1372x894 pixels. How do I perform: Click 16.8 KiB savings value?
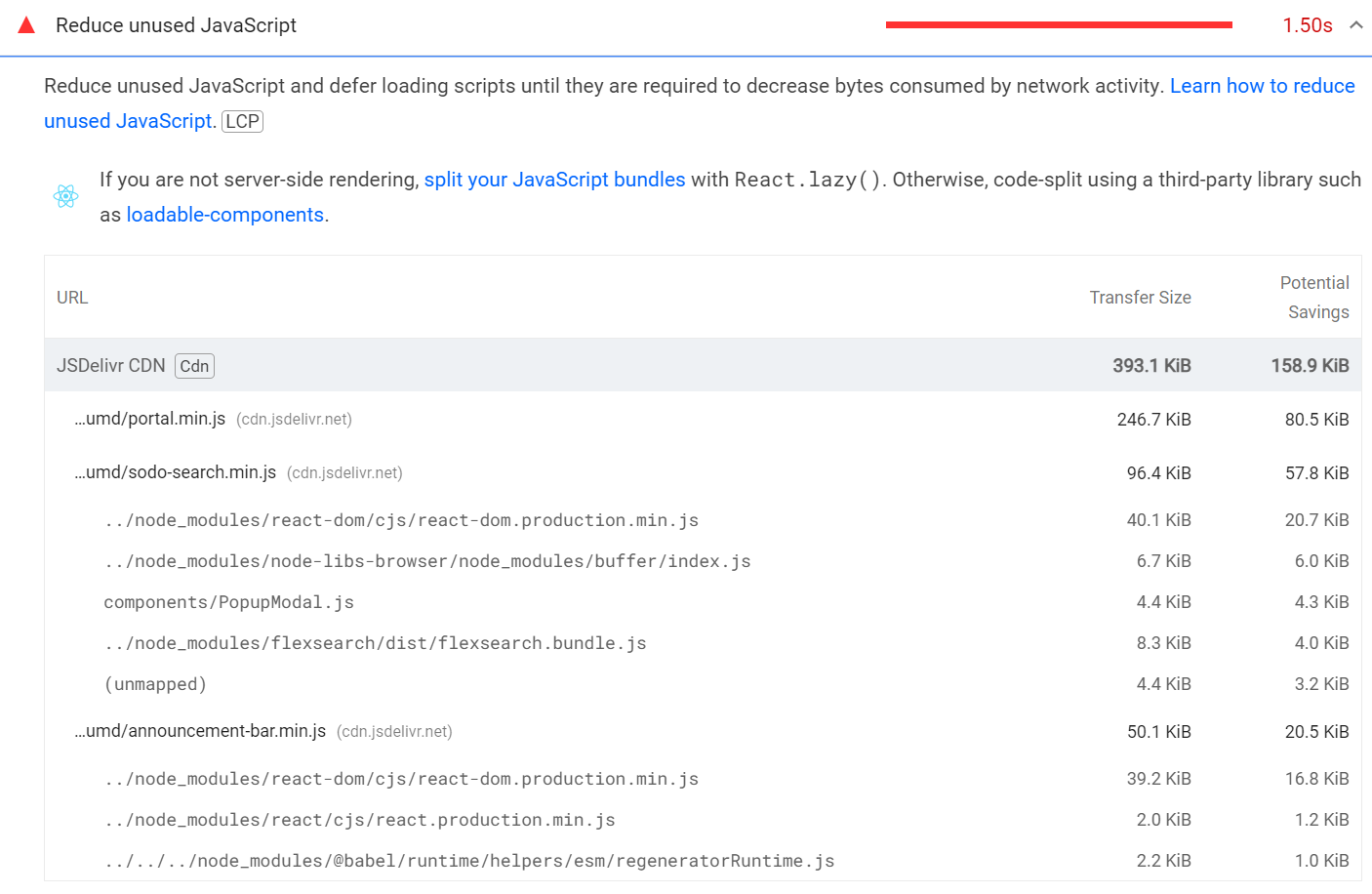click(x=1316, y=779)
